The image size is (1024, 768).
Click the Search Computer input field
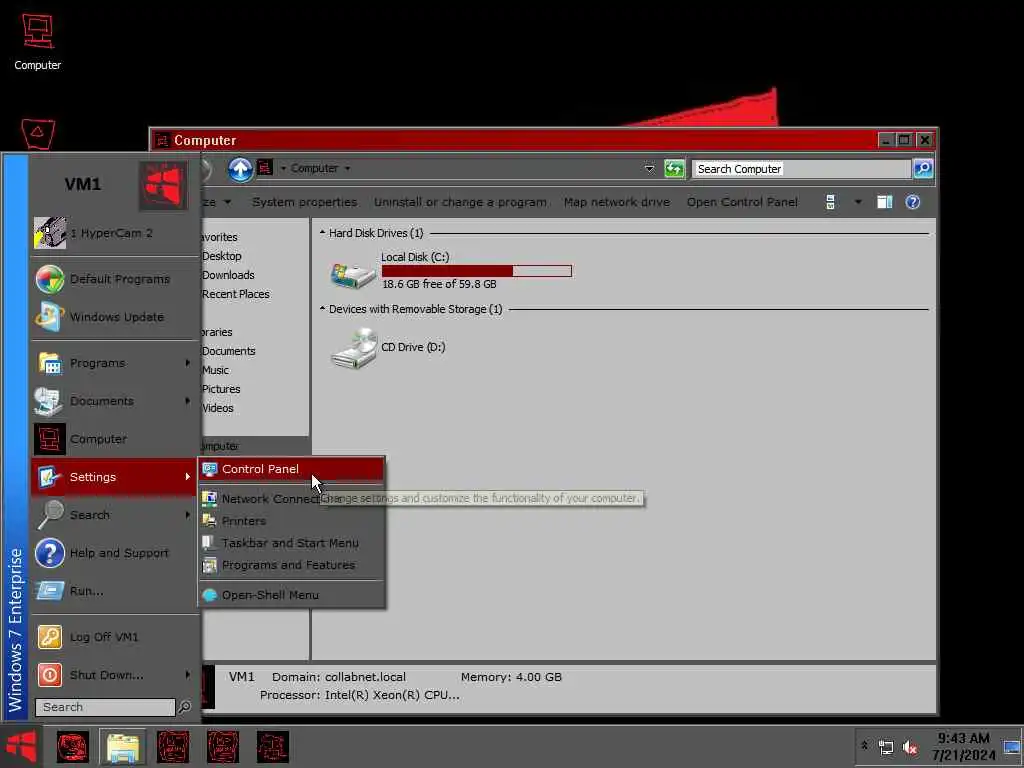tap(801, 169)
